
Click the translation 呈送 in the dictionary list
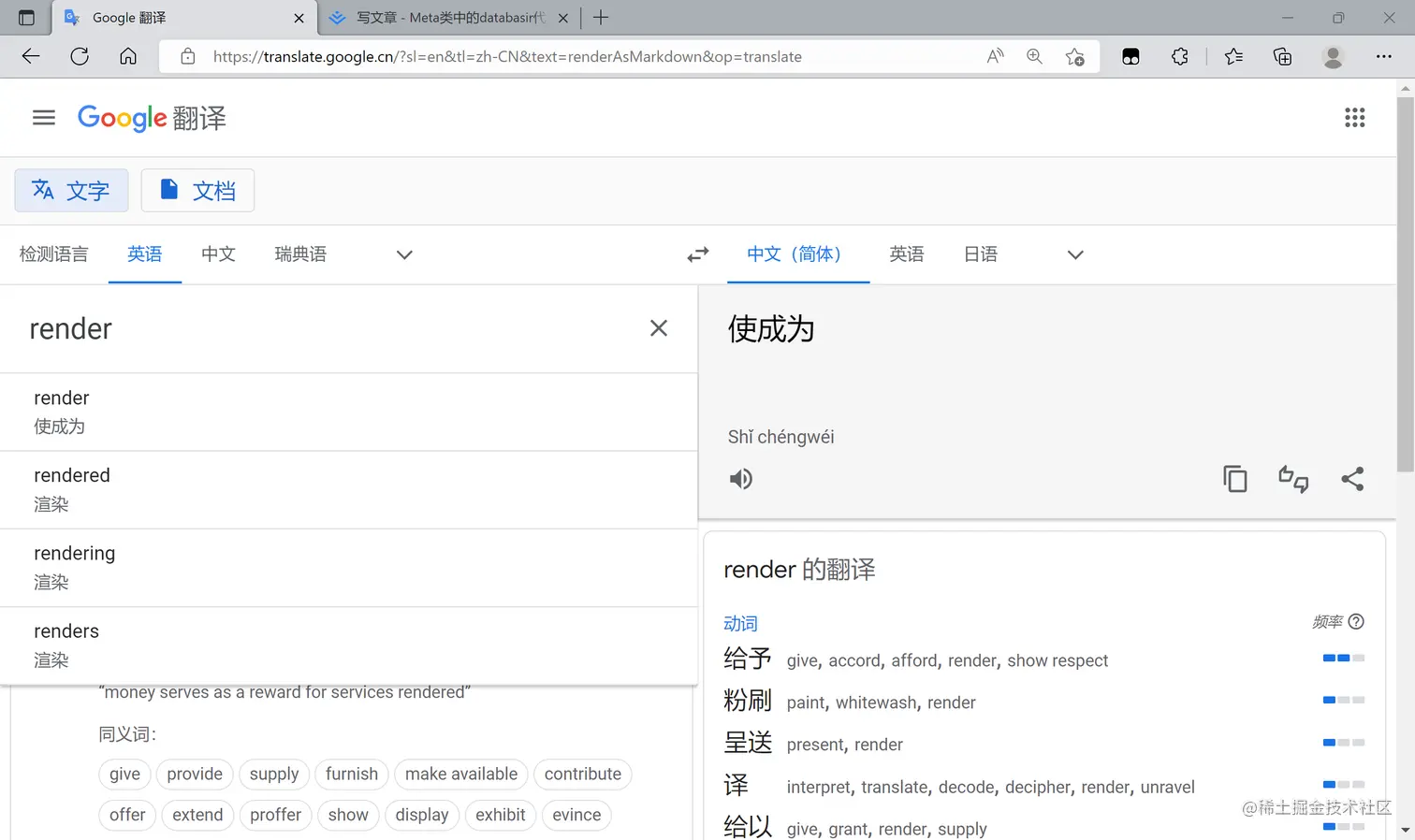click(x=748, y=743)
